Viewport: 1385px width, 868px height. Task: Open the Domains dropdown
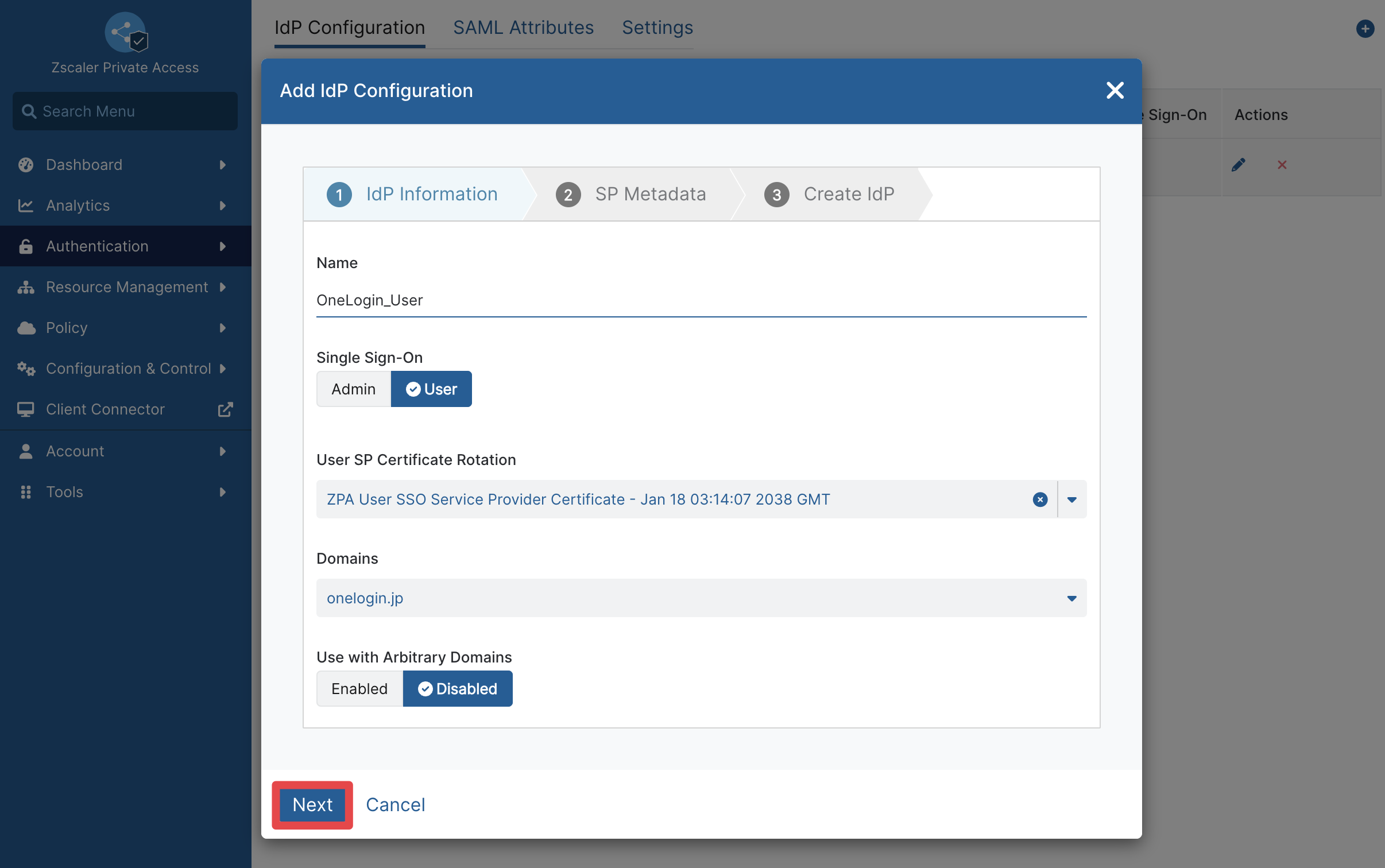pos(701,598)
